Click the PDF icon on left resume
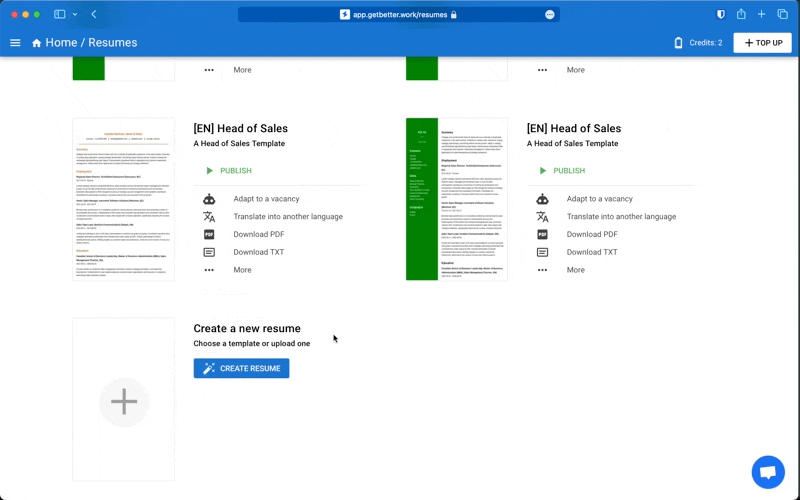 point(209,234)
